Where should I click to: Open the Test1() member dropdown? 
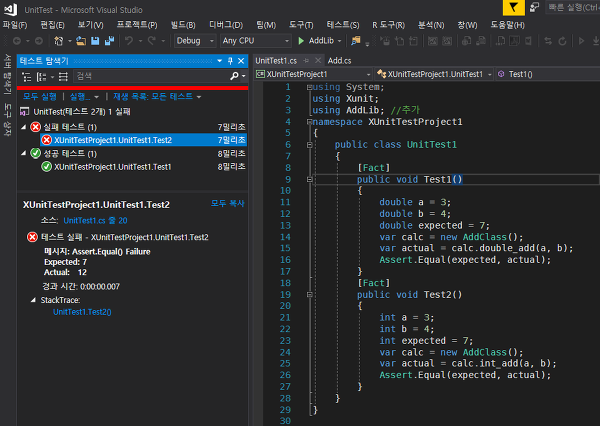tap(548, 74)
